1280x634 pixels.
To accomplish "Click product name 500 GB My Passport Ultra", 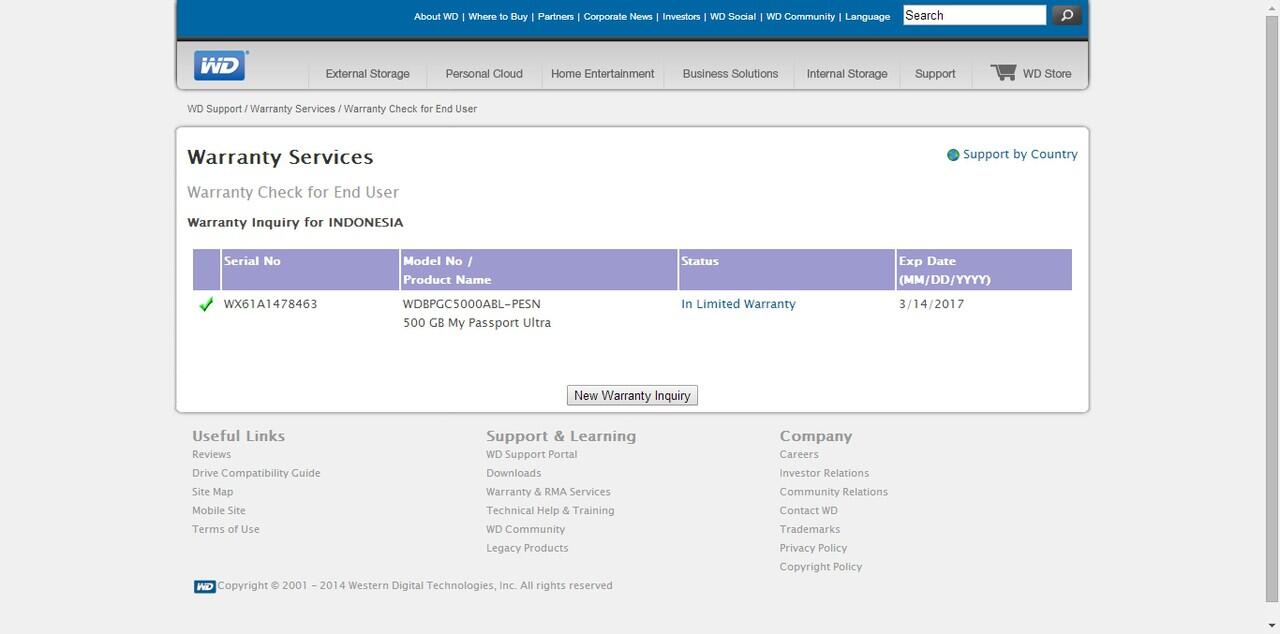I will pyautogui.click(x=477, y=323).
